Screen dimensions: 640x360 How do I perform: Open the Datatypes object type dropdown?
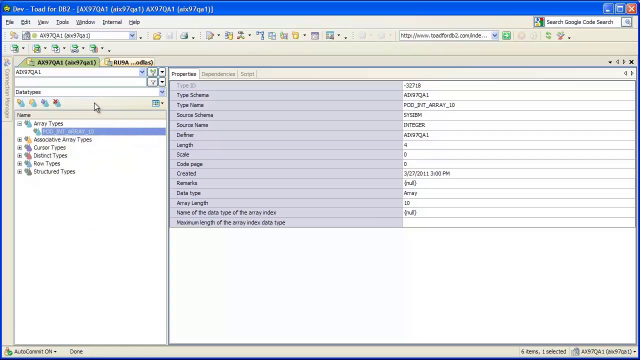point(162,92)
